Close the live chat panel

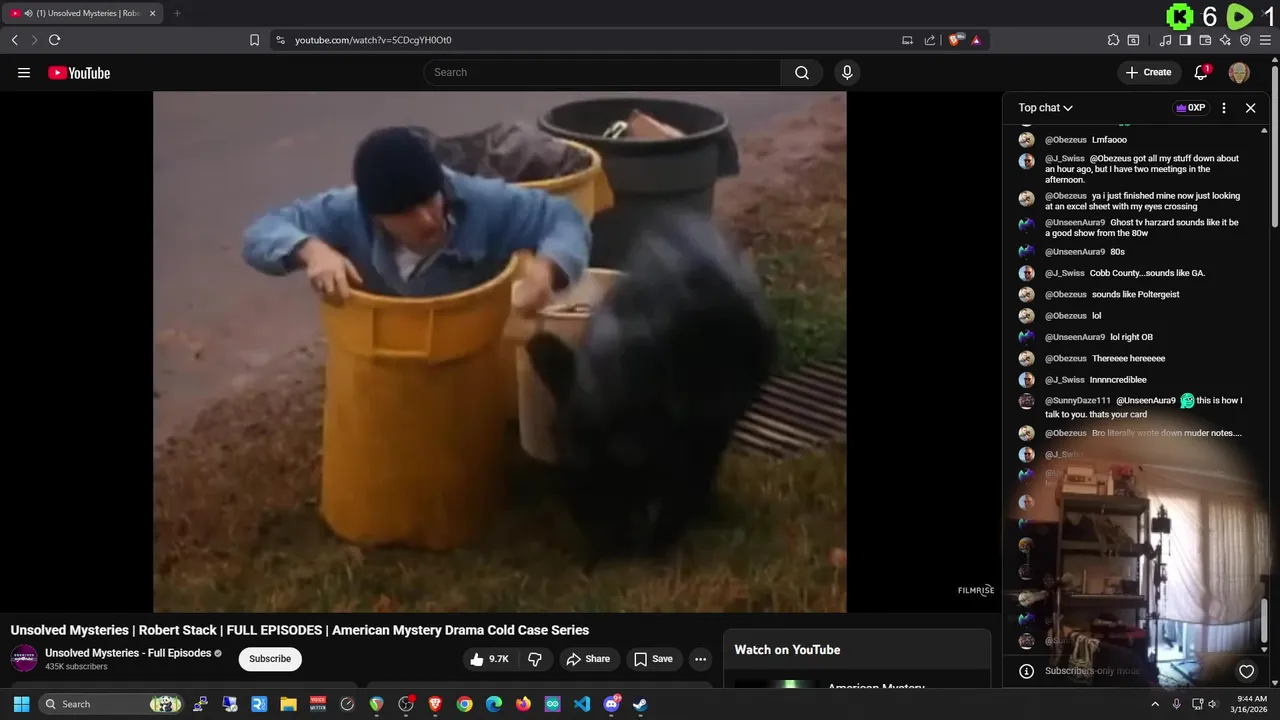[x=1250, y=108]
